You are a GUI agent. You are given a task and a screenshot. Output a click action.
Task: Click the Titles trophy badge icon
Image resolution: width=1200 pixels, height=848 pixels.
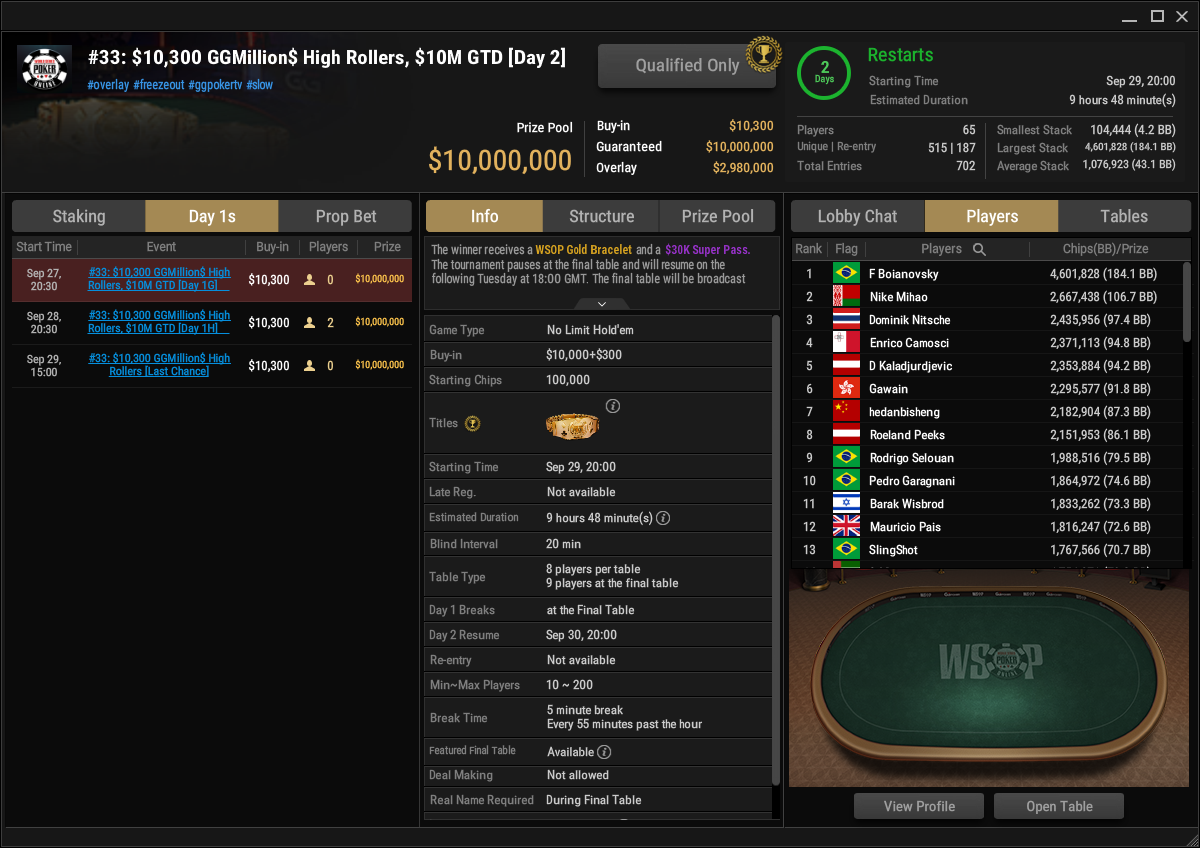click(x=473, y=424)
